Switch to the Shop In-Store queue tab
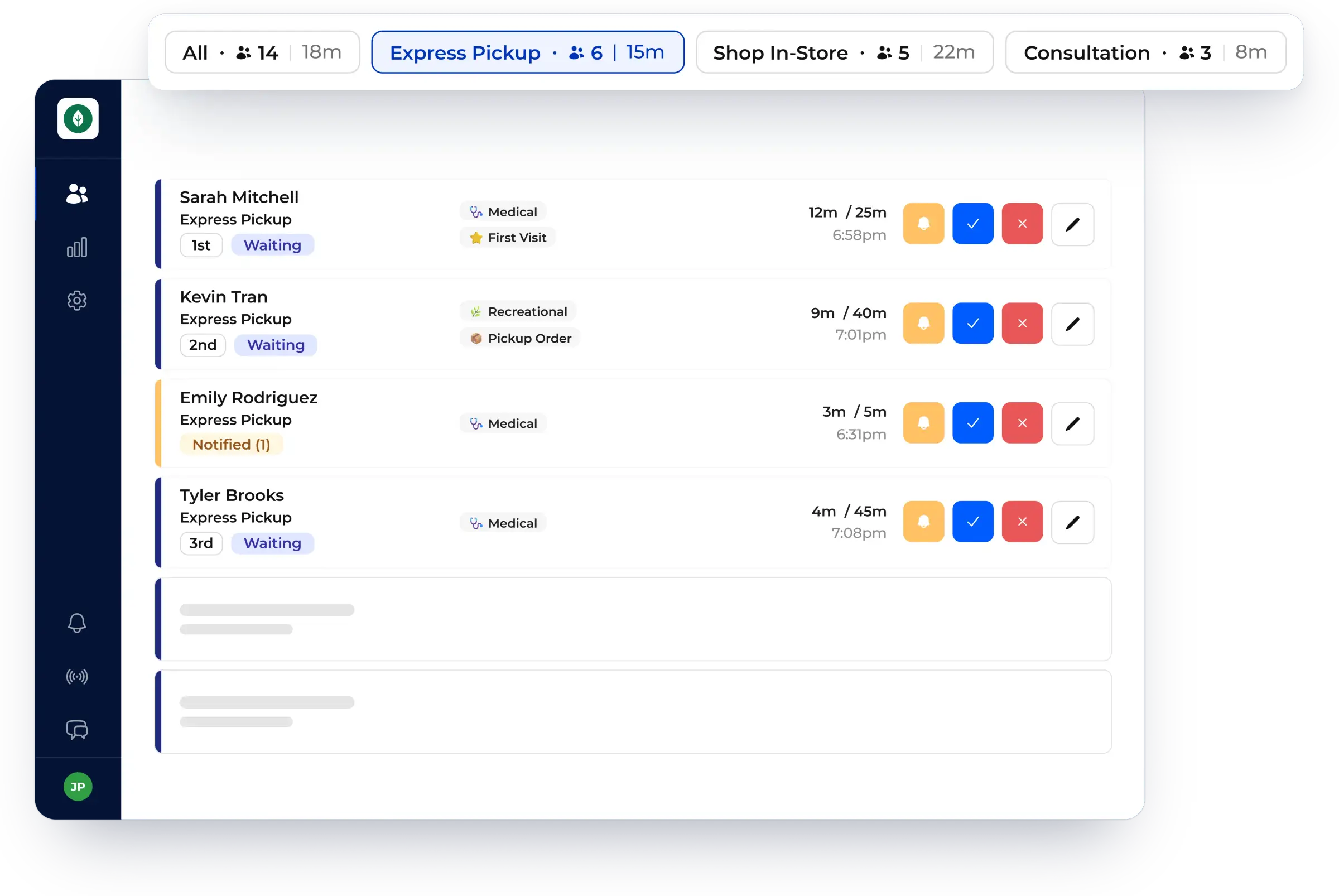The image size is (1339, 896). click(845, 52)
